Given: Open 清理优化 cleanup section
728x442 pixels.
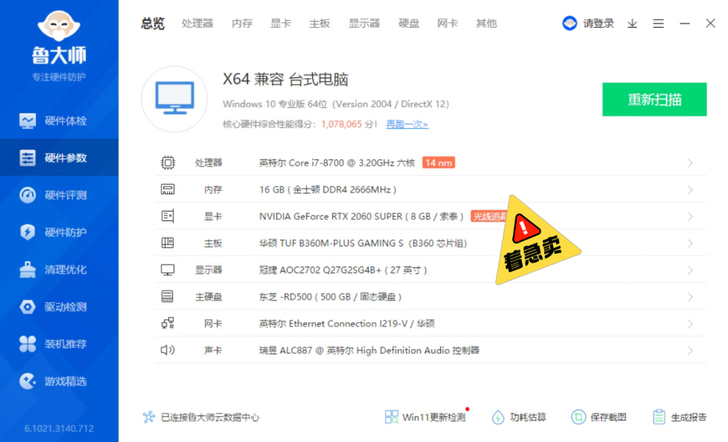Looking at the screenshot, I should 59,269.
